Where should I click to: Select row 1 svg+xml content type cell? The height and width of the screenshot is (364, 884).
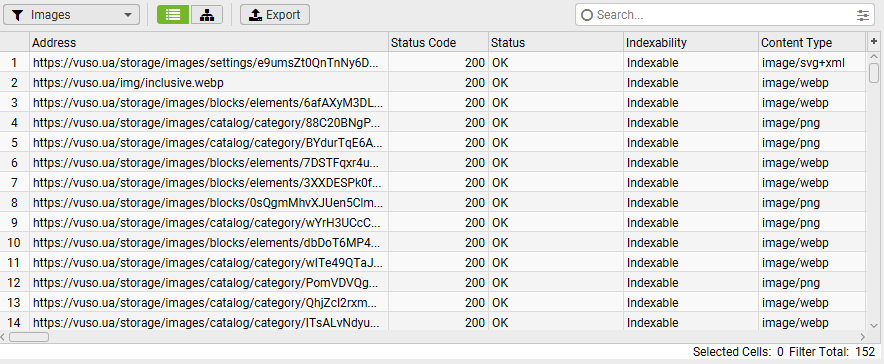click(x=812, y=63)
